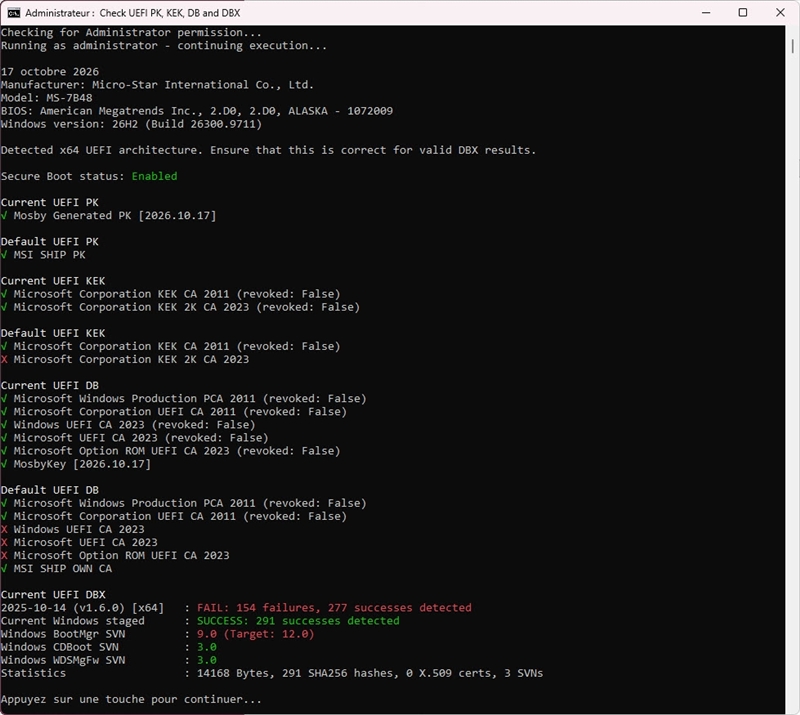Image resolution: width=800 pixels, height=715 pixels.
Task: Click the green 'Enabled' Secure Boot status
Action: tap(154, 176)
